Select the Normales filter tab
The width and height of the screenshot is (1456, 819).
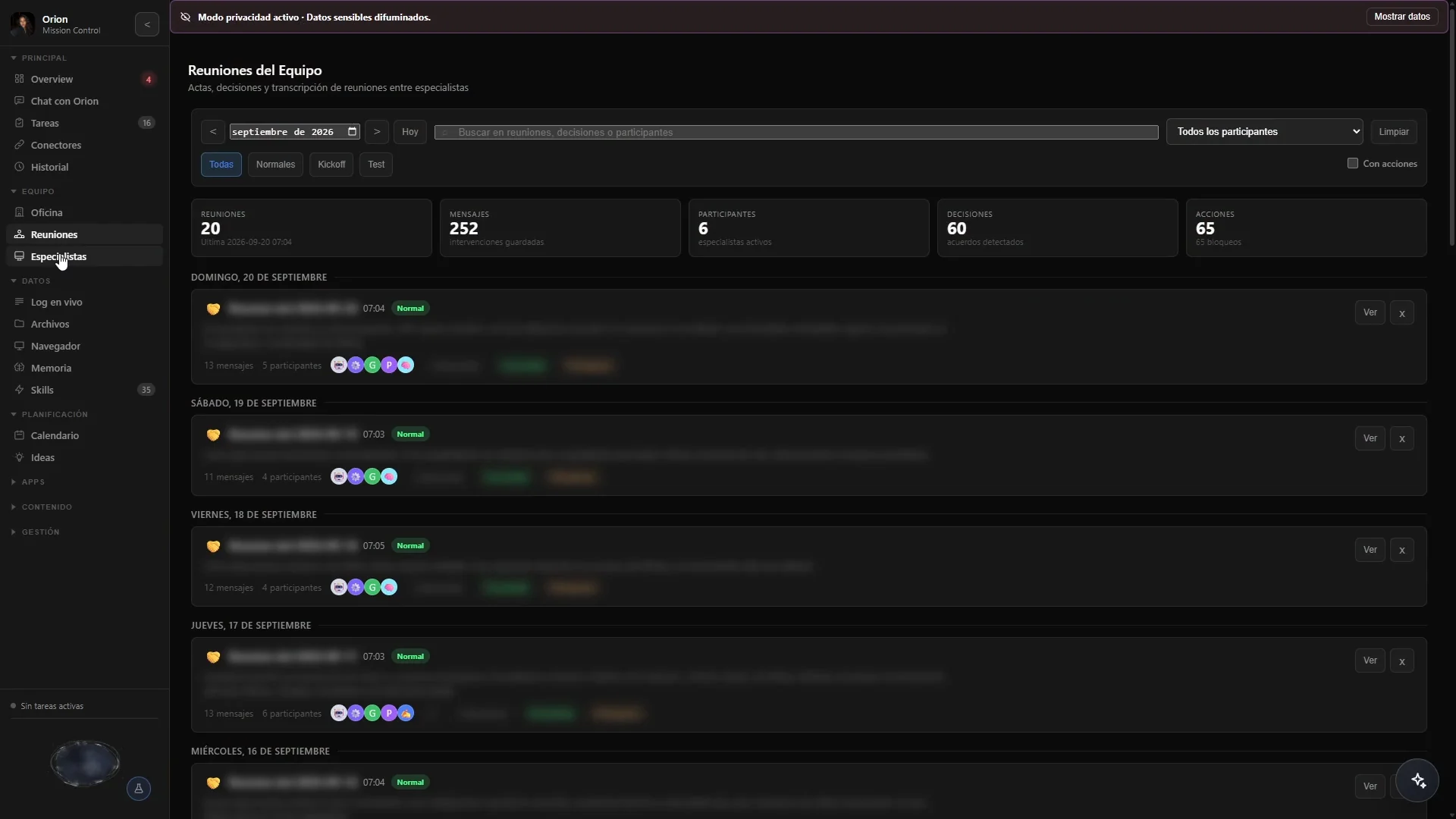tap(275, 165)
